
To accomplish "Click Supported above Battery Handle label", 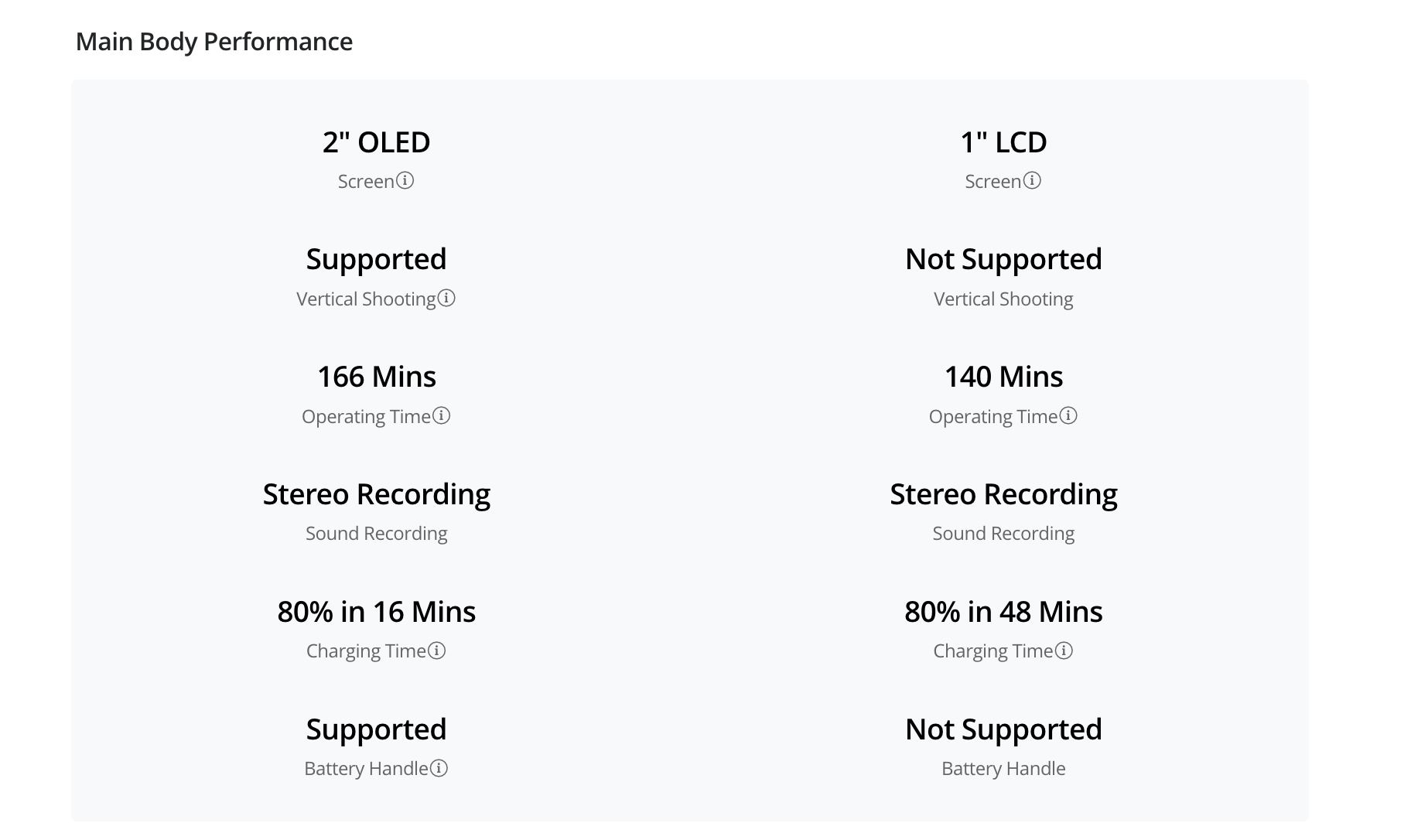I will pyautogui.click(x=377, y=729).
